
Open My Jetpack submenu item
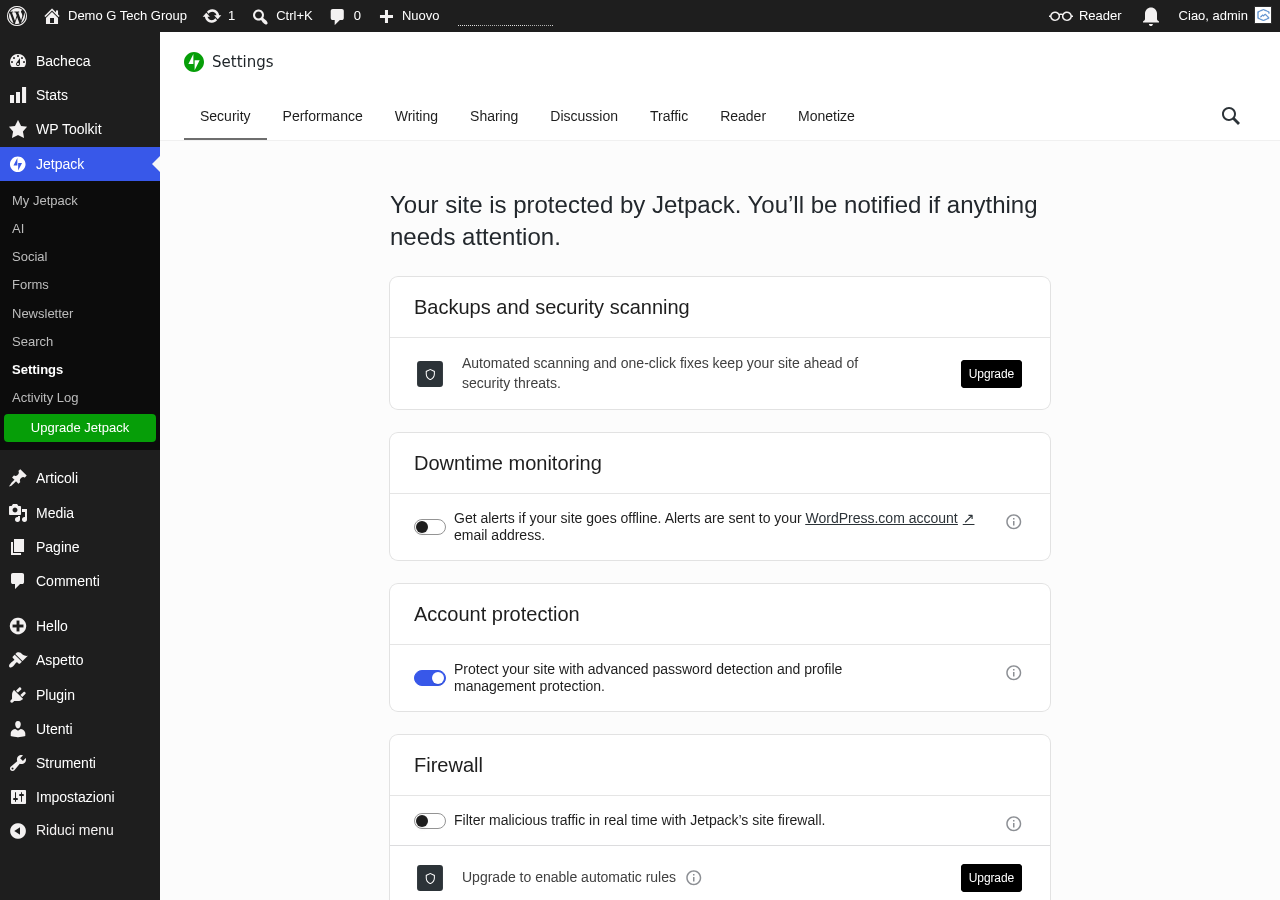(80, 201)
